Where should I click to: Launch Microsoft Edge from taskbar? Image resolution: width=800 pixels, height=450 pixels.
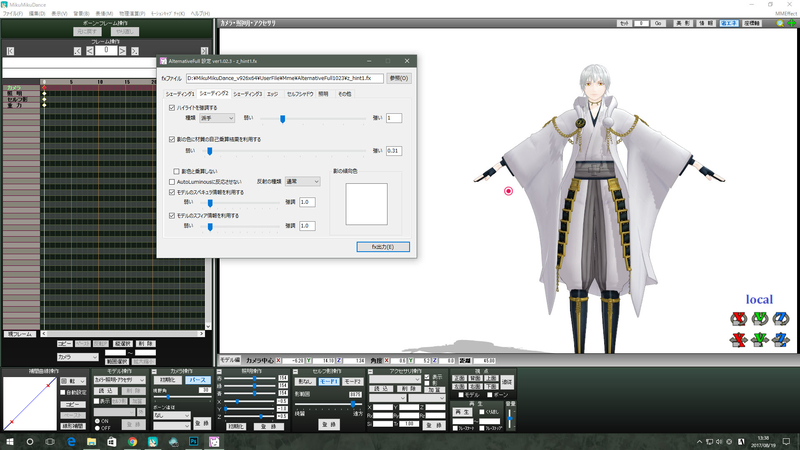[71, 442]
